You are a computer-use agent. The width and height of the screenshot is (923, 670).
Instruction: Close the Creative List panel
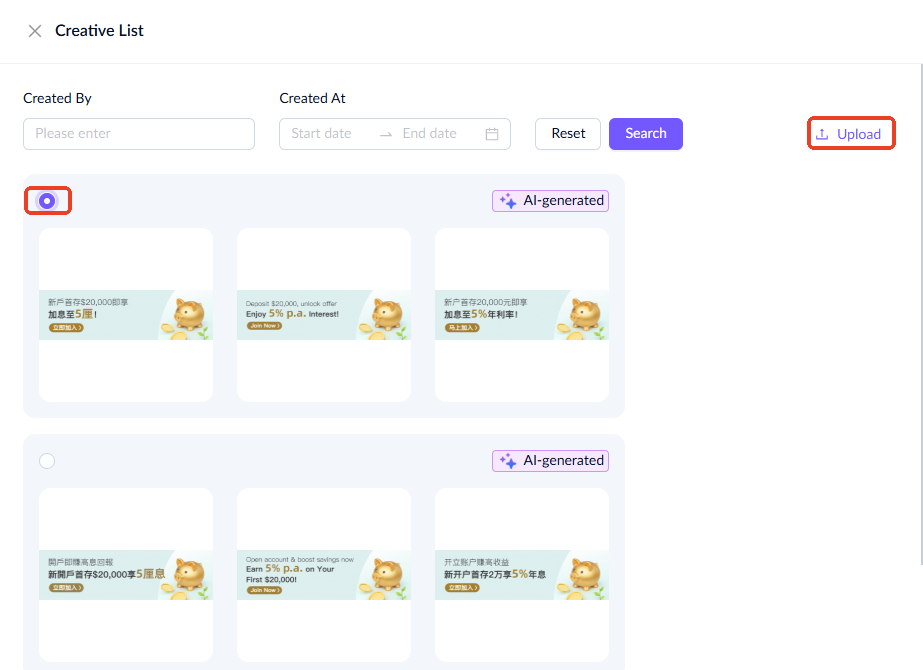[x=35, y=31]
